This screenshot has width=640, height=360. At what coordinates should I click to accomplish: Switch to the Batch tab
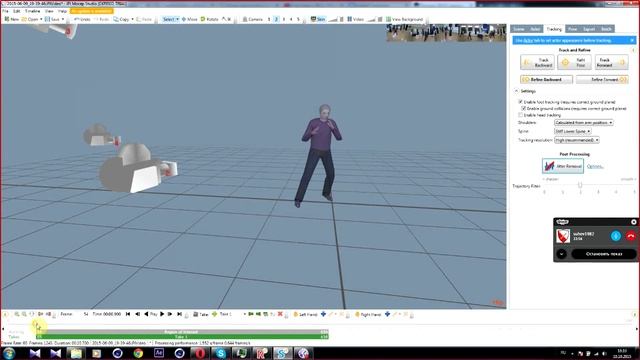607,29
